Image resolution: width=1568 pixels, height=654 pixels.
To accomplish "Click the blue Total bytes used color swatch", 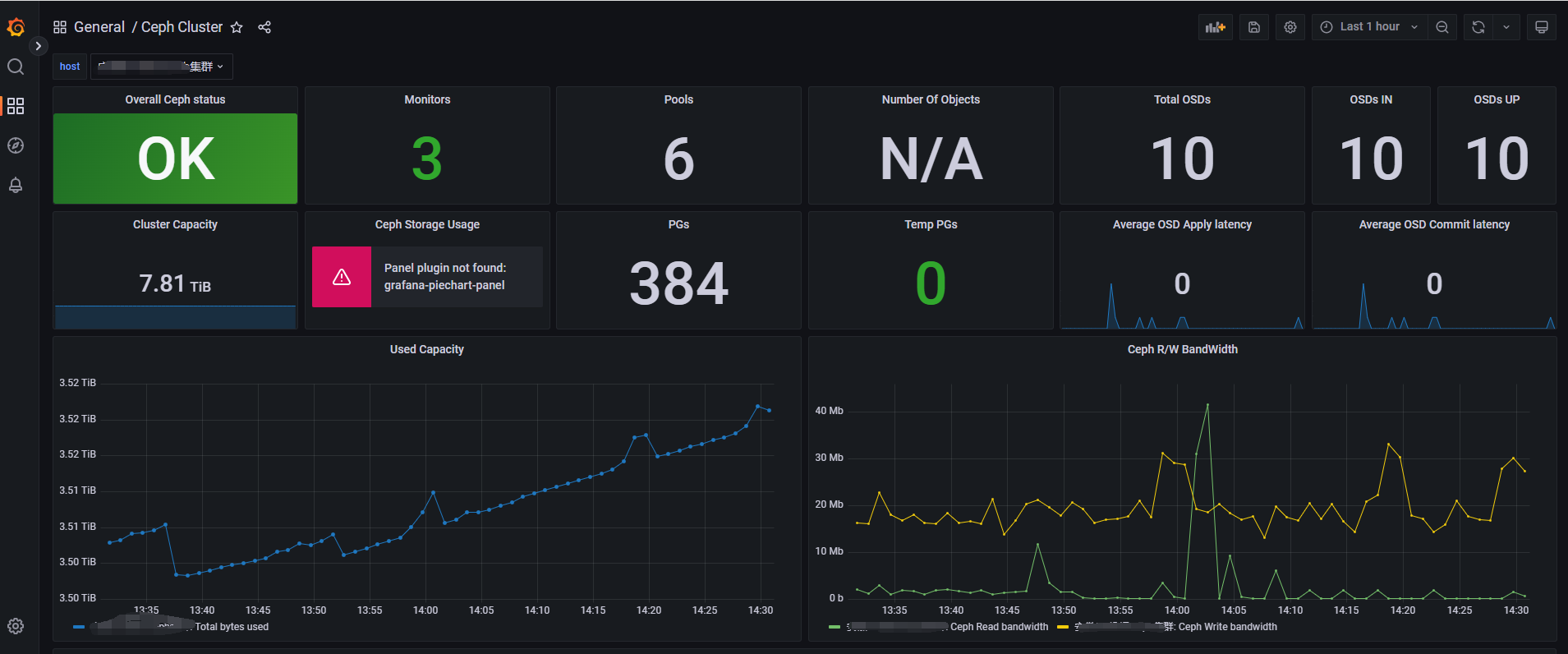I will [x=79, y=627].
